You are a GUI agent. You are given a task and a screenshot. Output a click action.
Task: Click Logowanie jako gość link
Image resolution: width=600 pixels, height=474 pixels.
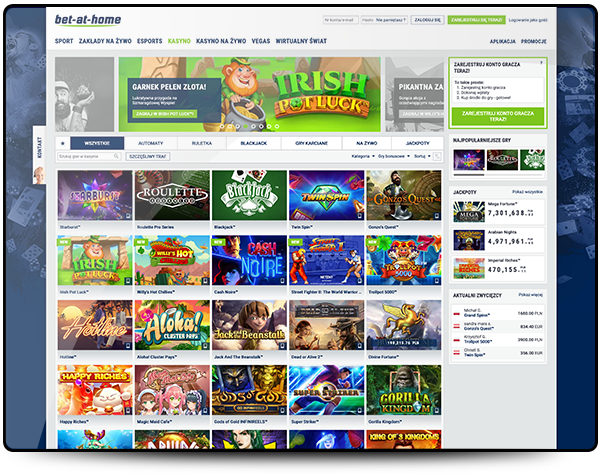pyautogui.click(x=528, y=20)
